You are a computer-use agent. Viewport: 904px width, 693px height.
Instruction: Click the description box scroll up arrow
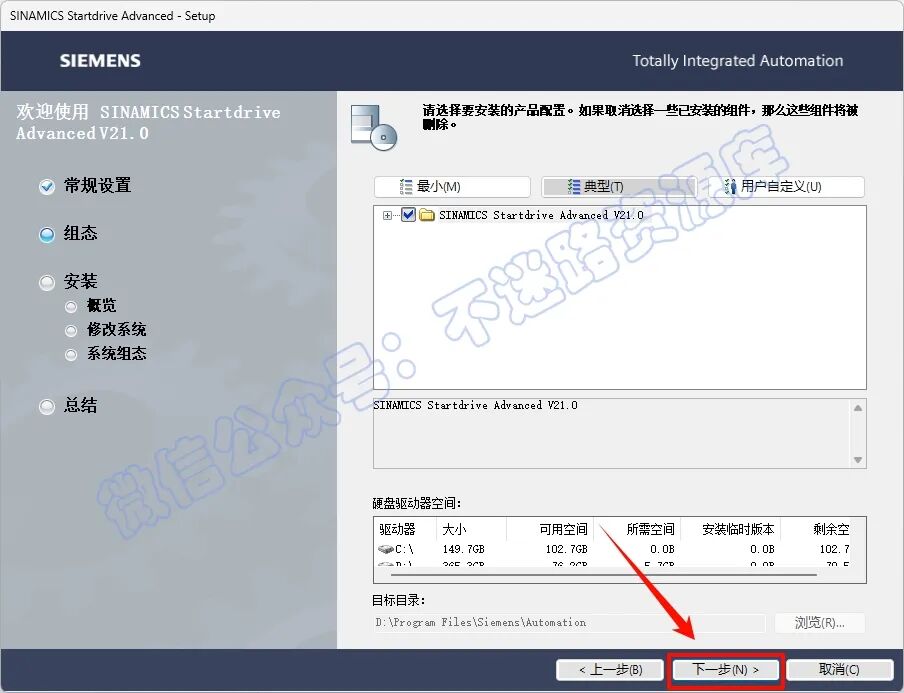pos(858,408)
